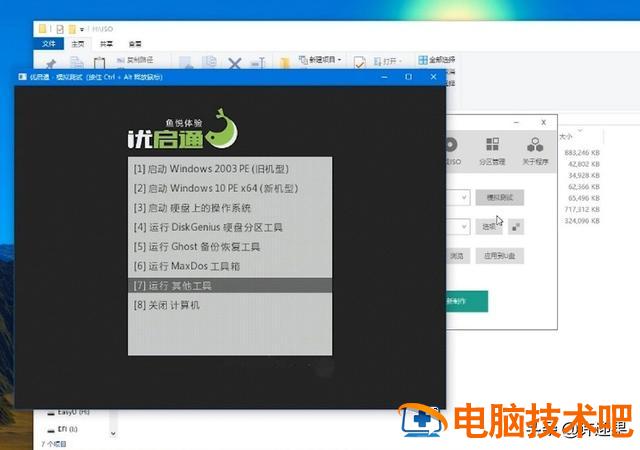
Task: Open 关于程序 in EasyU tool window
Action: click(535, 151)
